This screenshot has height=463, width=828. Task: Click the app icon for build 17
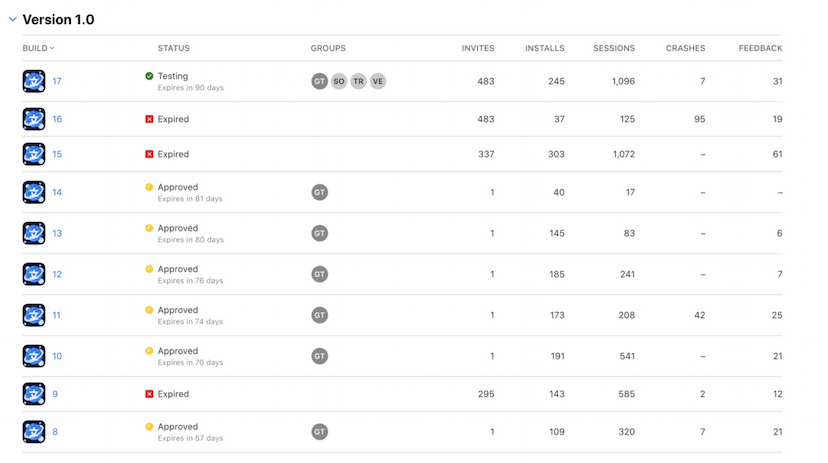[x=34, y=81]
